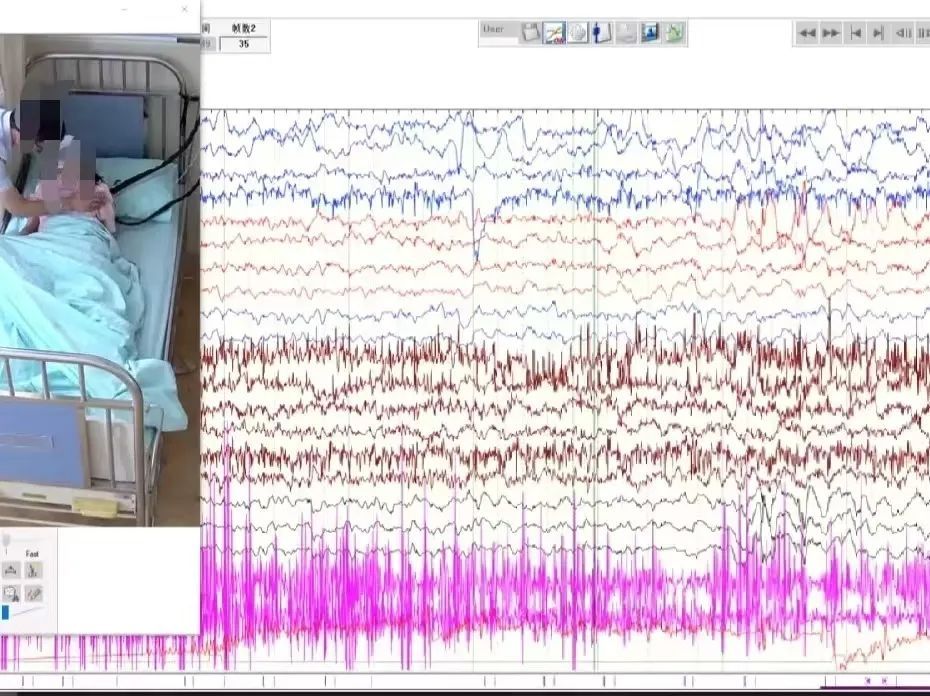Click the gray printer icon in toolbar
Screen dimensions: 930x696
(626, 32)
